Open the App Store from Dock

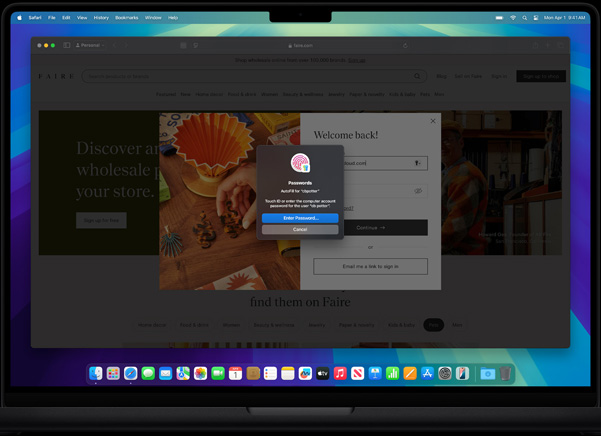tap(427, 373)
